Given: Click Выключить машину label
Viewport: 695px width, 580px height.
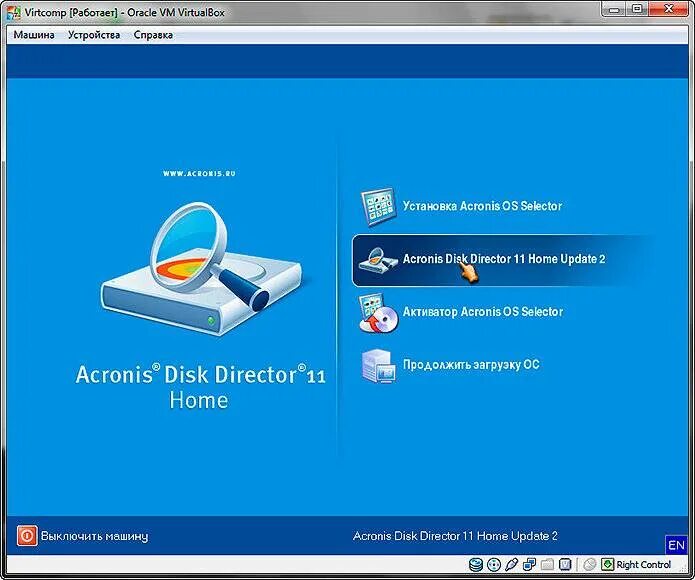Looking at the screenshot, I should (x=94, y=536).
